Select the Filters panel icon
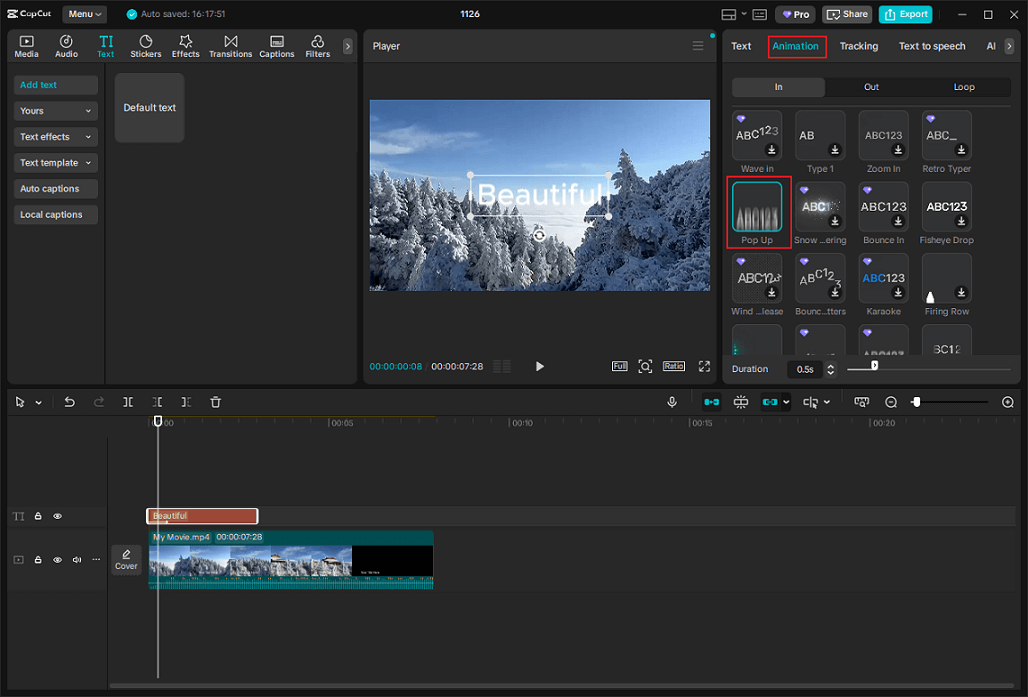 pyautogui.click(x=317, y=45)
